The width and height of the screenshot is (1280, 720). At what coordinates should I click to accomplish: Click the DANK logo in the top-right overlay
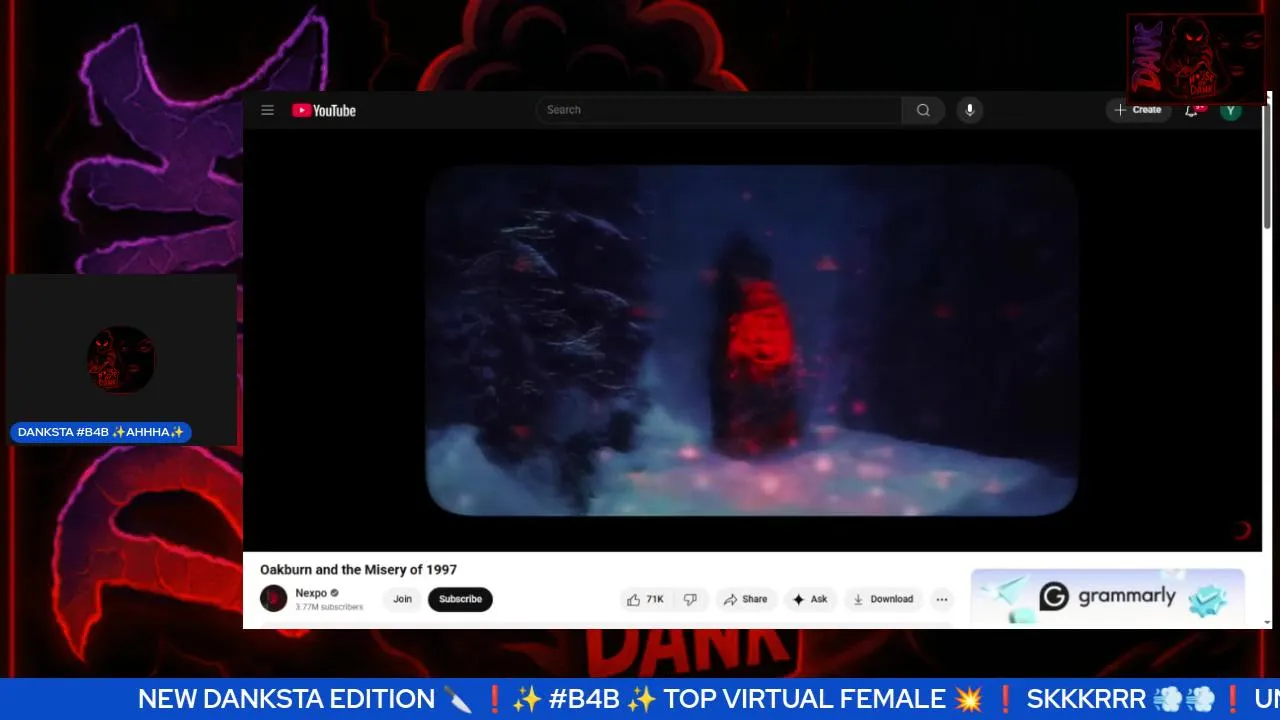[1196, 58]
